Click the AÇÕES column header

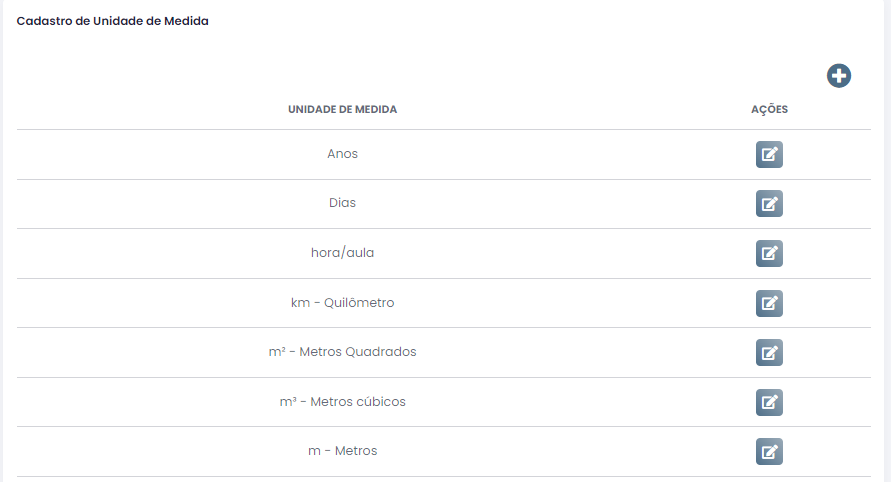[x=769, y=109]
